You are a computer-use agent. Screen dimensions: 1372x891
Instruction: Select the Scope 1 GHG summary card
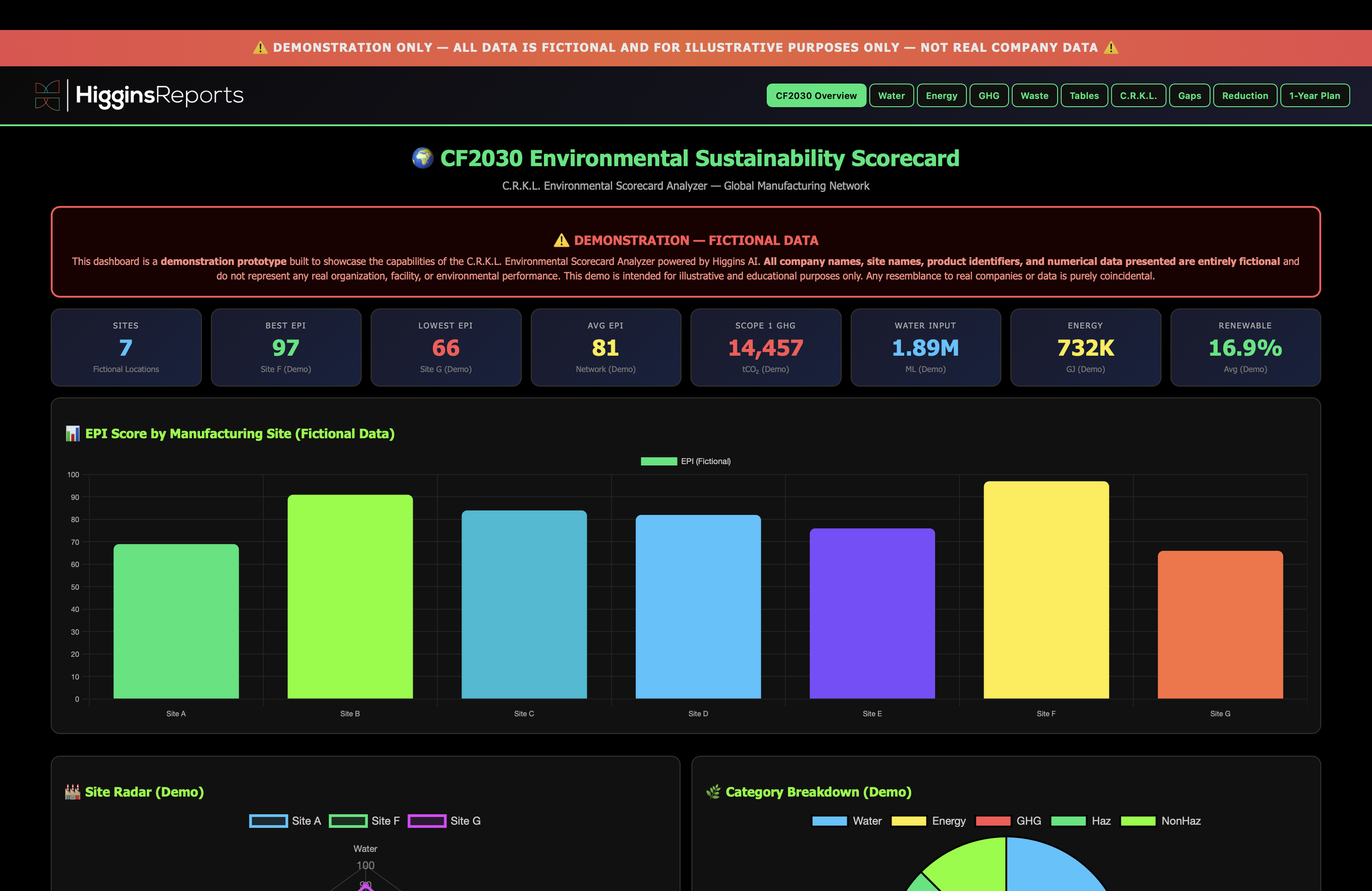[x=766, y=347]
